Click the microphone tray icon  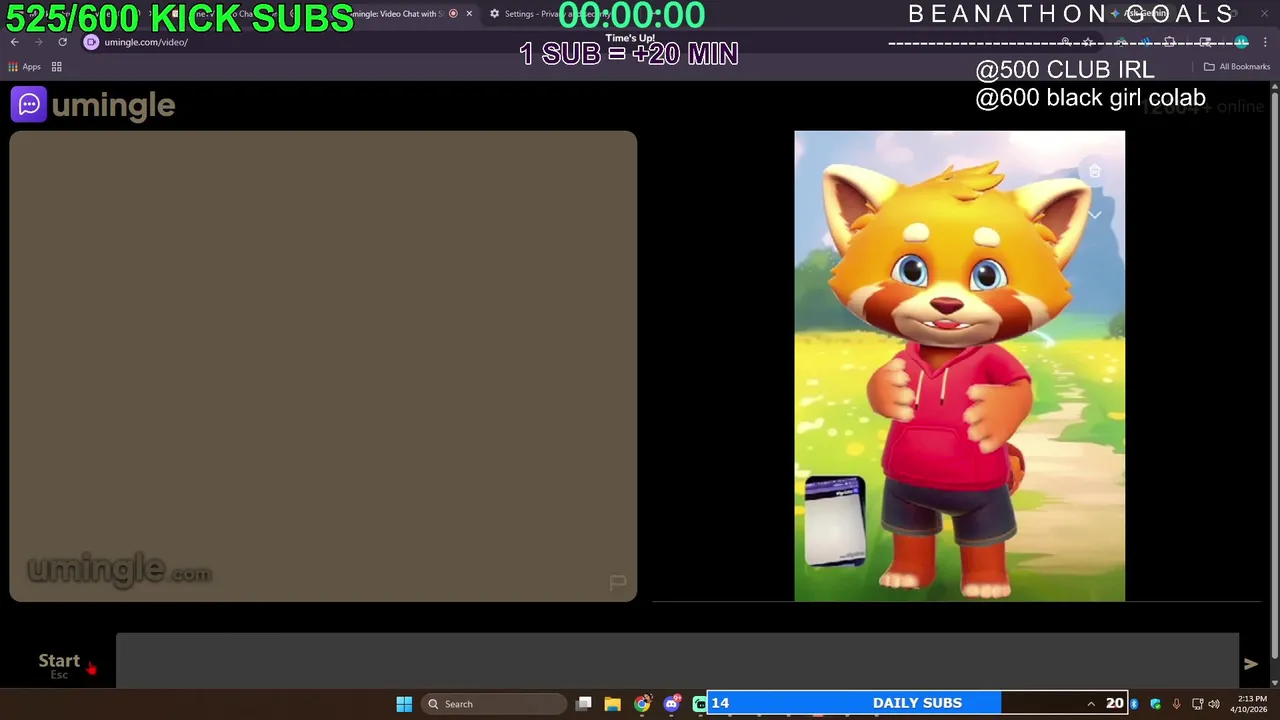(x=1176, y=704)
